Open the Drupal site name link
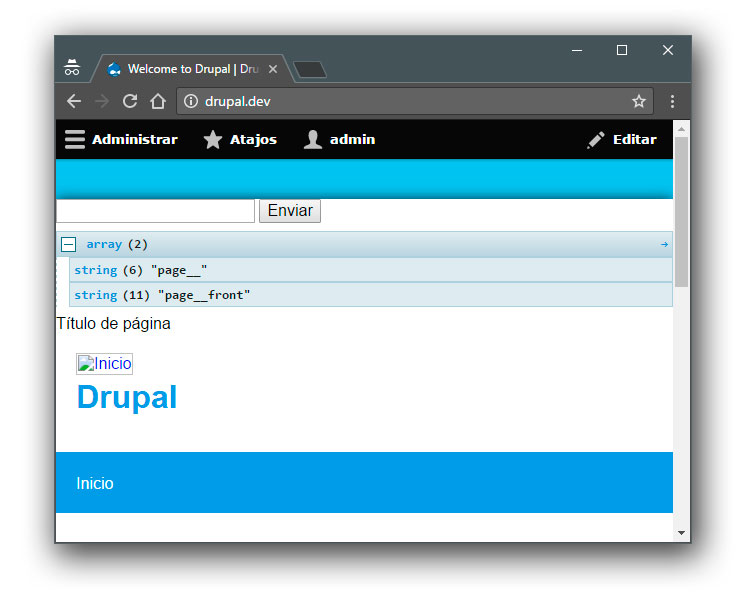Viewport: 740px width, 600px height. [127, 397]
